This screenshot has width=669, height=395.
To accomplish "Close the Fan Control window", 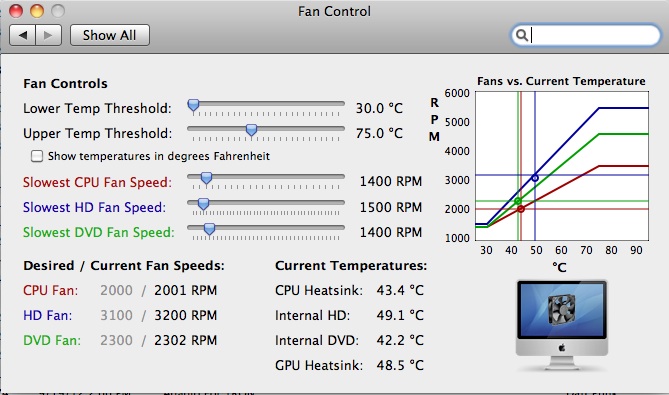I will tap(16, 11).
